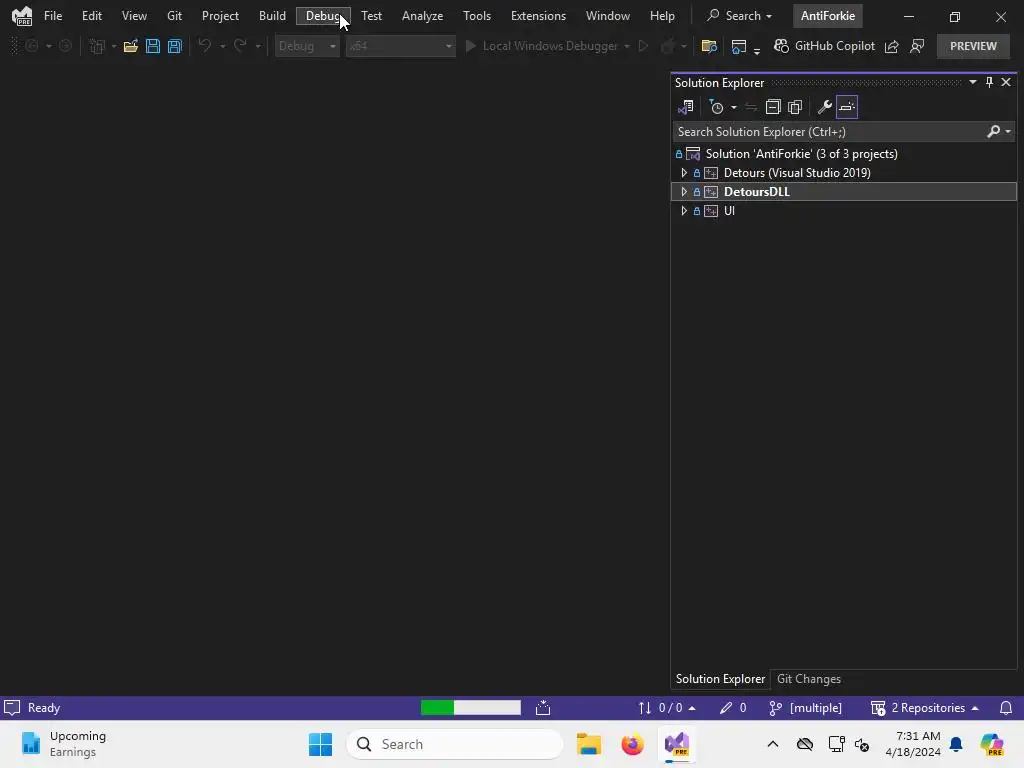Click the Navigate Forward toolbar icon
1024x768 pixels.
pos(65,46)
